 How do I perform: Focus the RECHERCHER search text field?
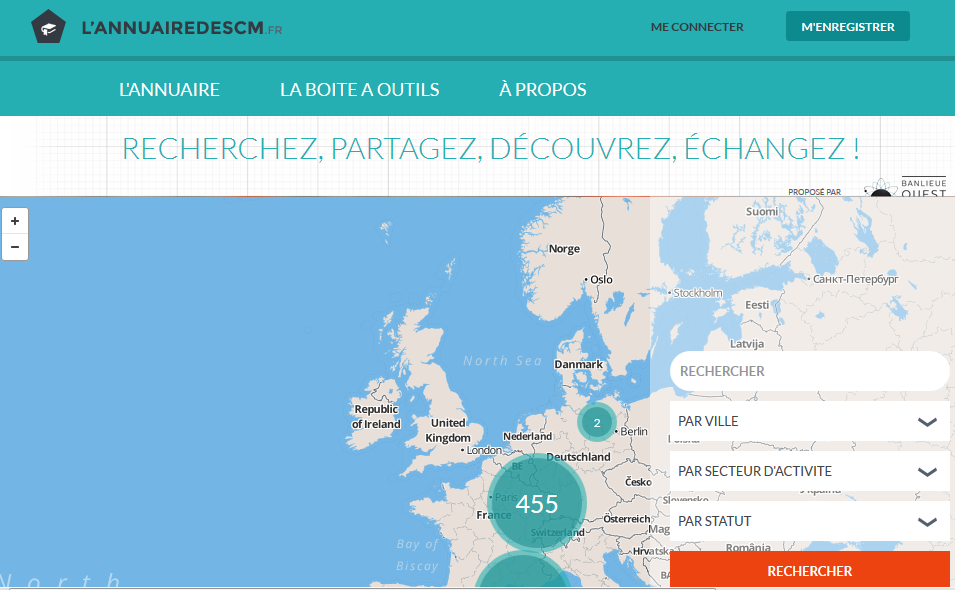809,371
